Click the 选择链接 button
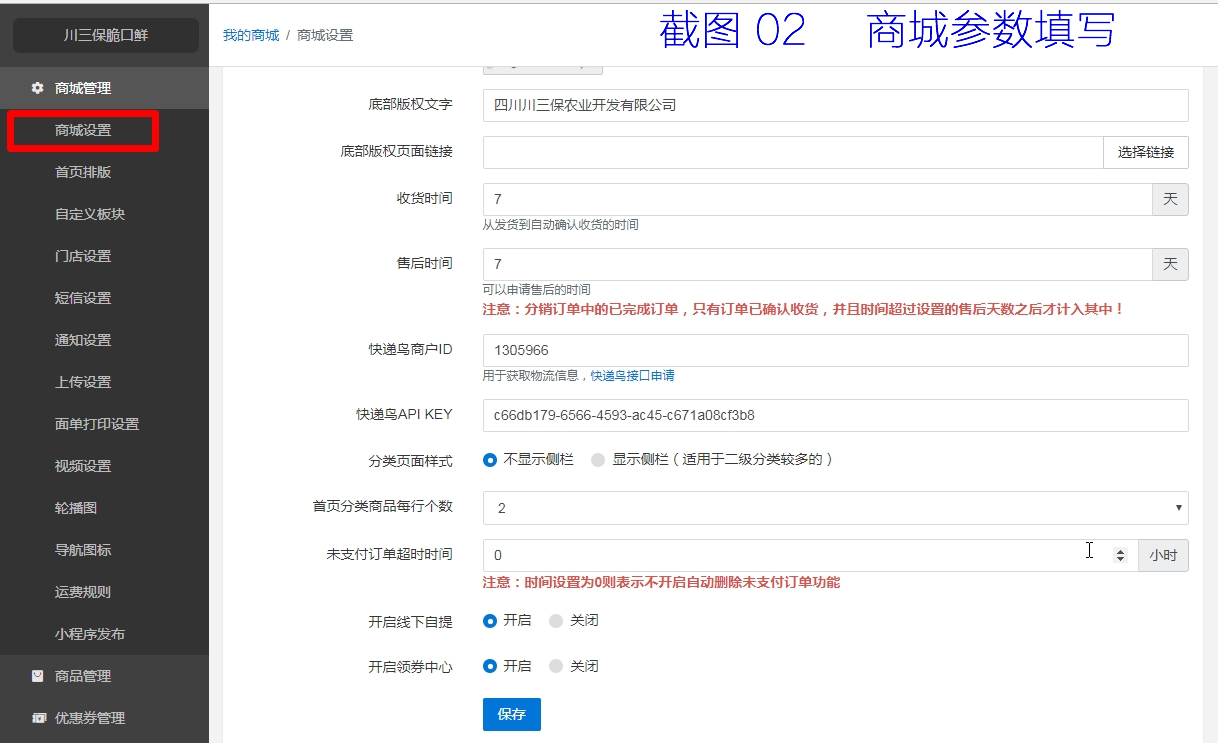This screenshot has width=1218, height=743. [x=1146, y=152]
